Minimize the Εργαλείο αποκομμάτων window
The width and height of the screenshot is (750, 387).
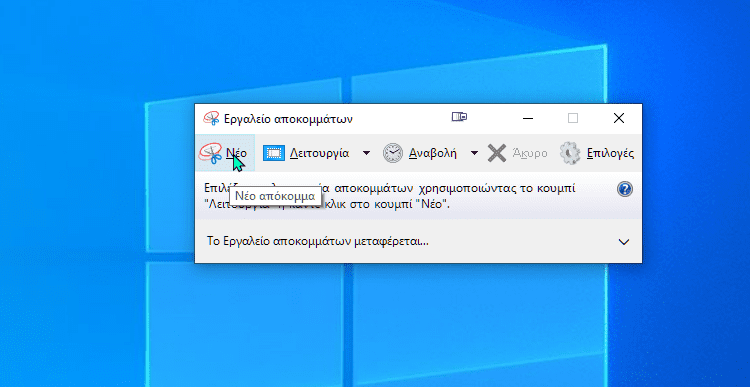coord(528,118)
